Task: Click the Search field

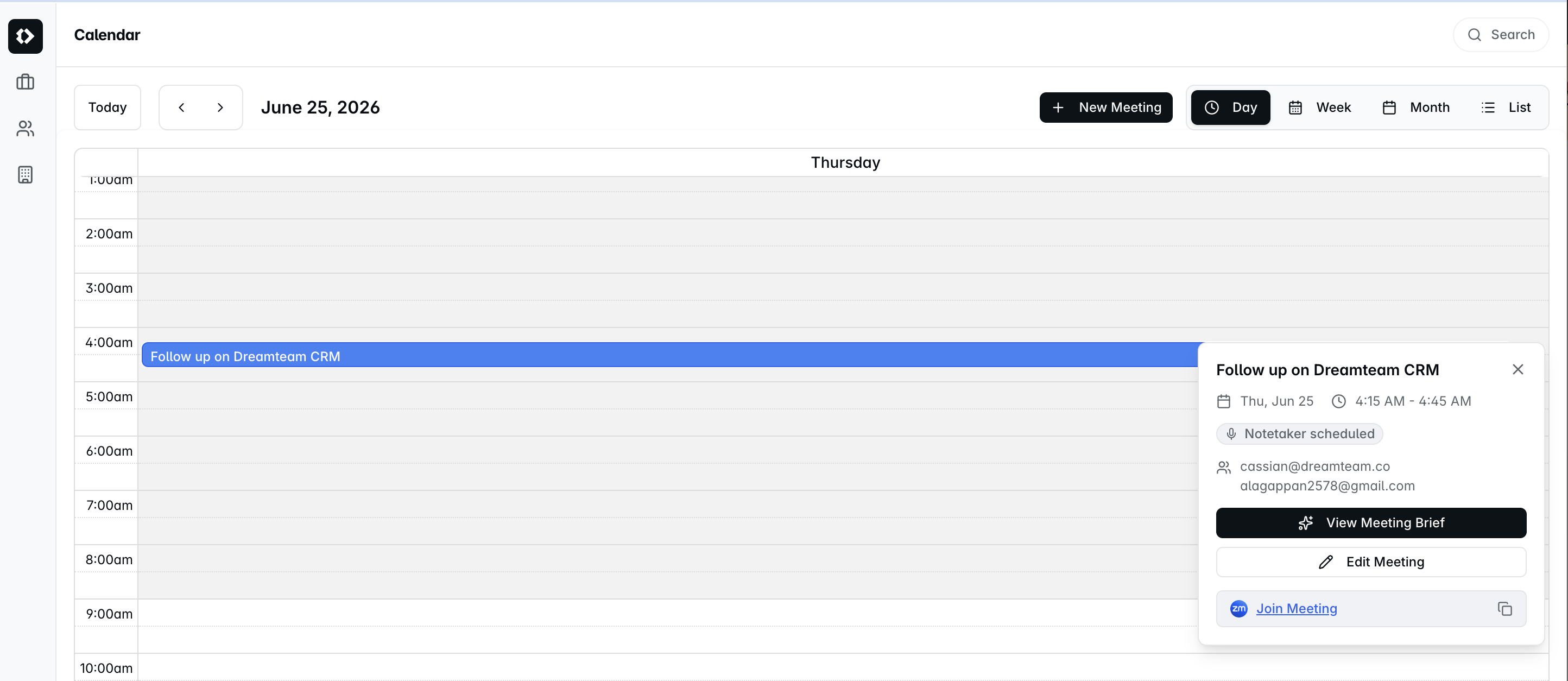Action: coord(1501,35)
